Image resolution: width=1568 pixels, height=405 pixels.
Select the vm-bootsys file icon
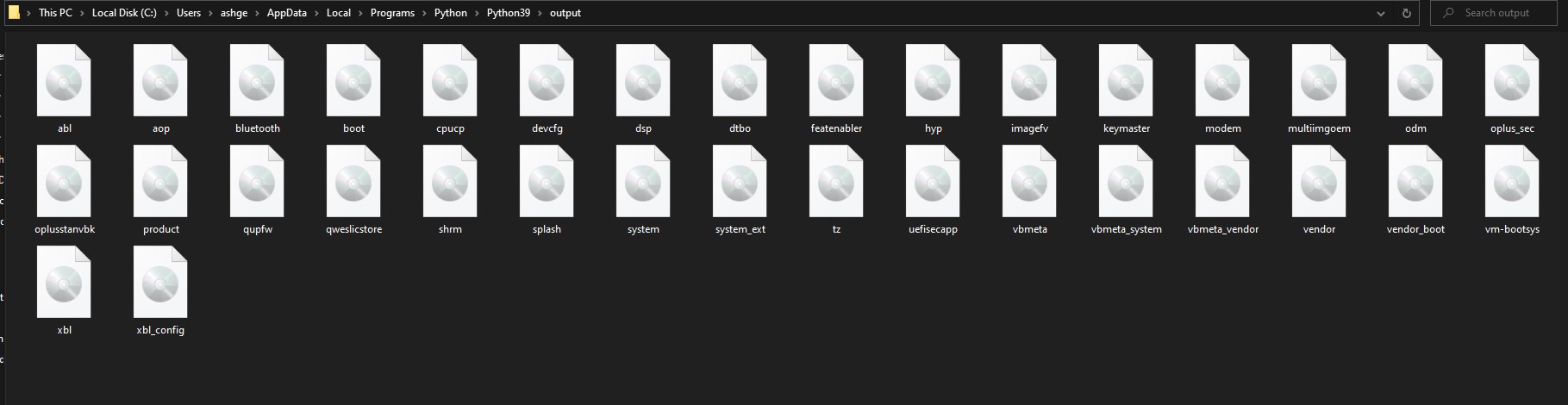tap(1512, 182)
